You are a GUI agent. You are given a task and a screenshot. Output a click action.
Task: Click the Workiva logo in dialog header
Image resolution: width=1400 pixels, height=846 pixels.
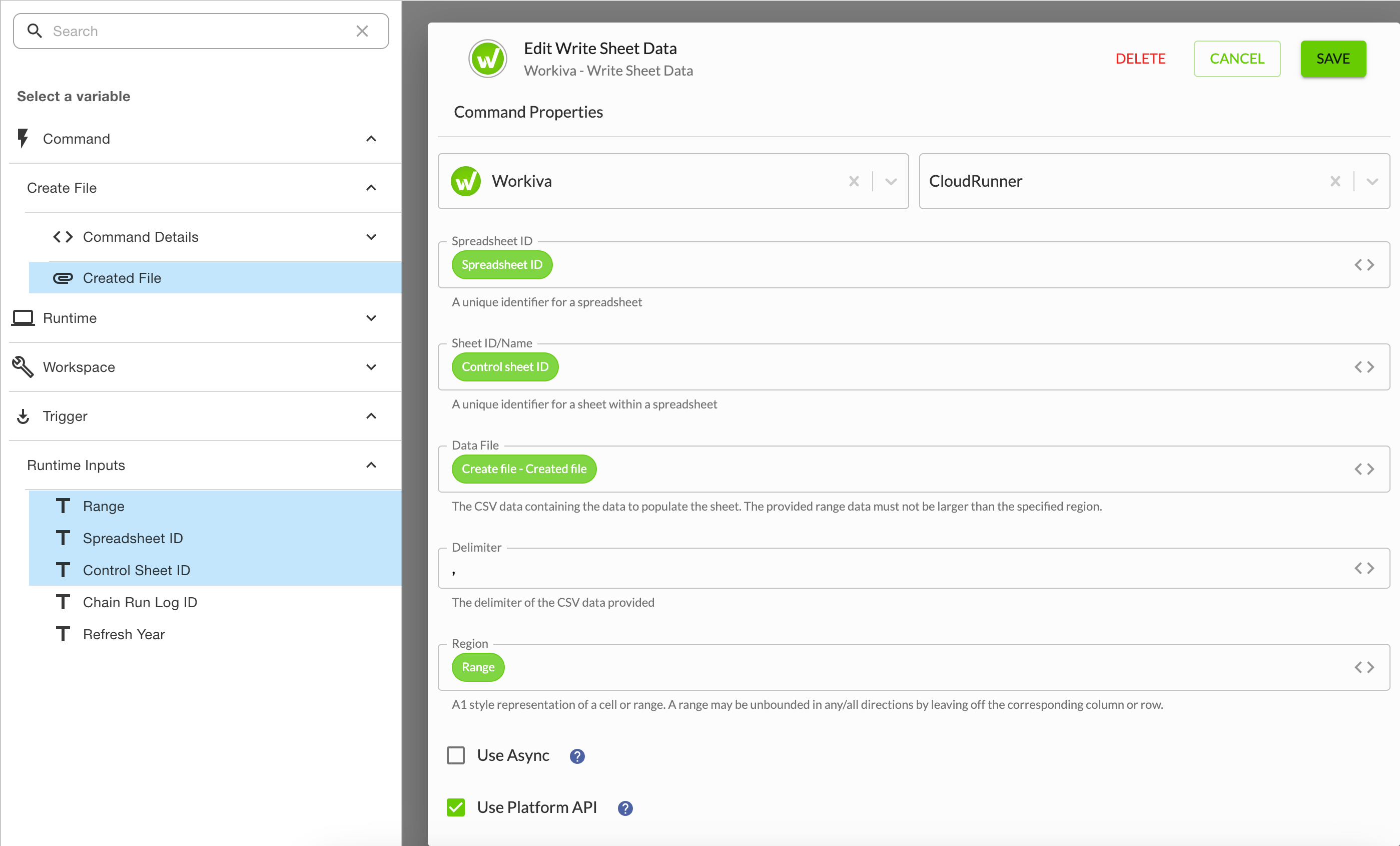coord(487,59)
